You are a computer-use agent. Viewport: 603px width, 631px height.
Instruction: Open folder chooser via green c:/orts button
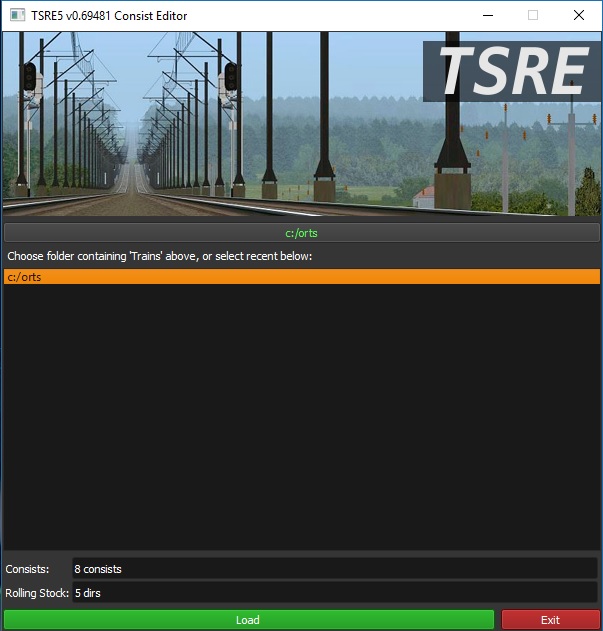pos(301,233)
